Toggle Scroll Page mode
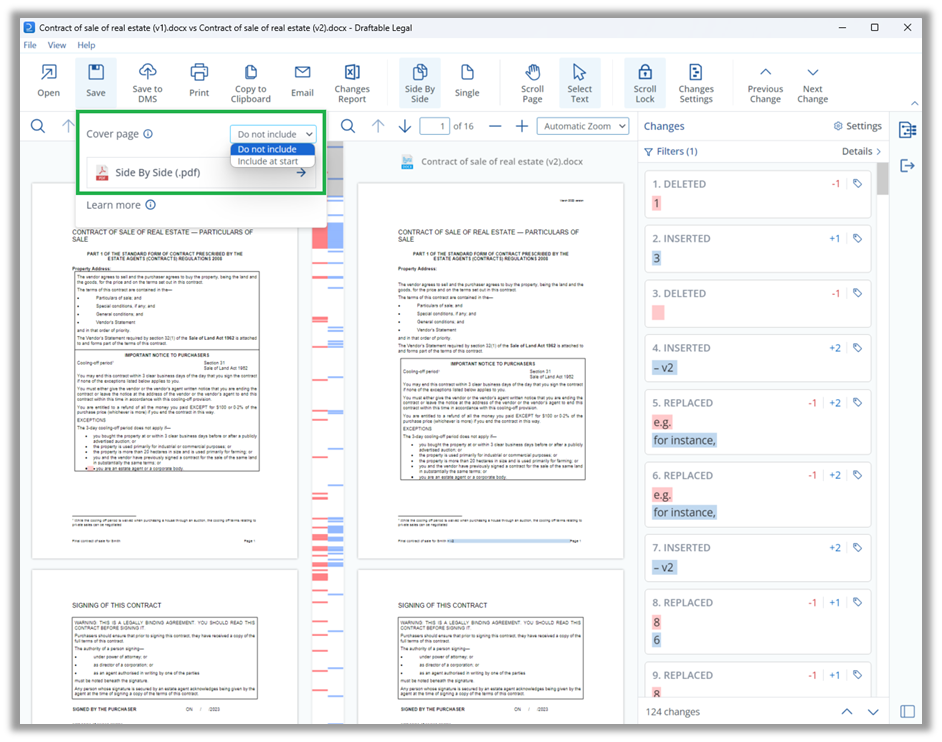942x742 pixels. [x=531, y=80]
